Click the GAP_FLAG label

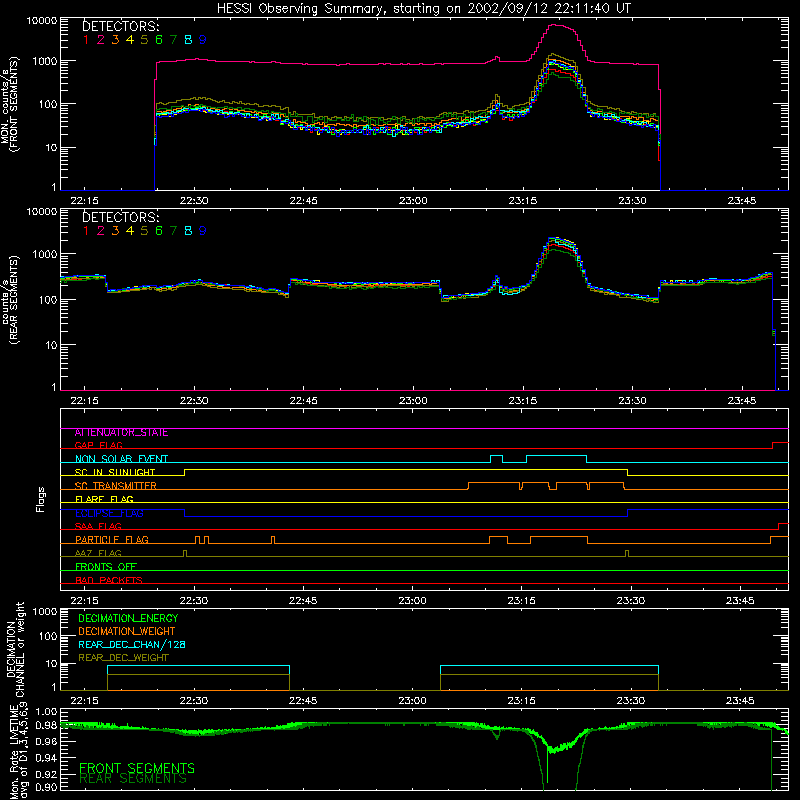click(98, 445)
